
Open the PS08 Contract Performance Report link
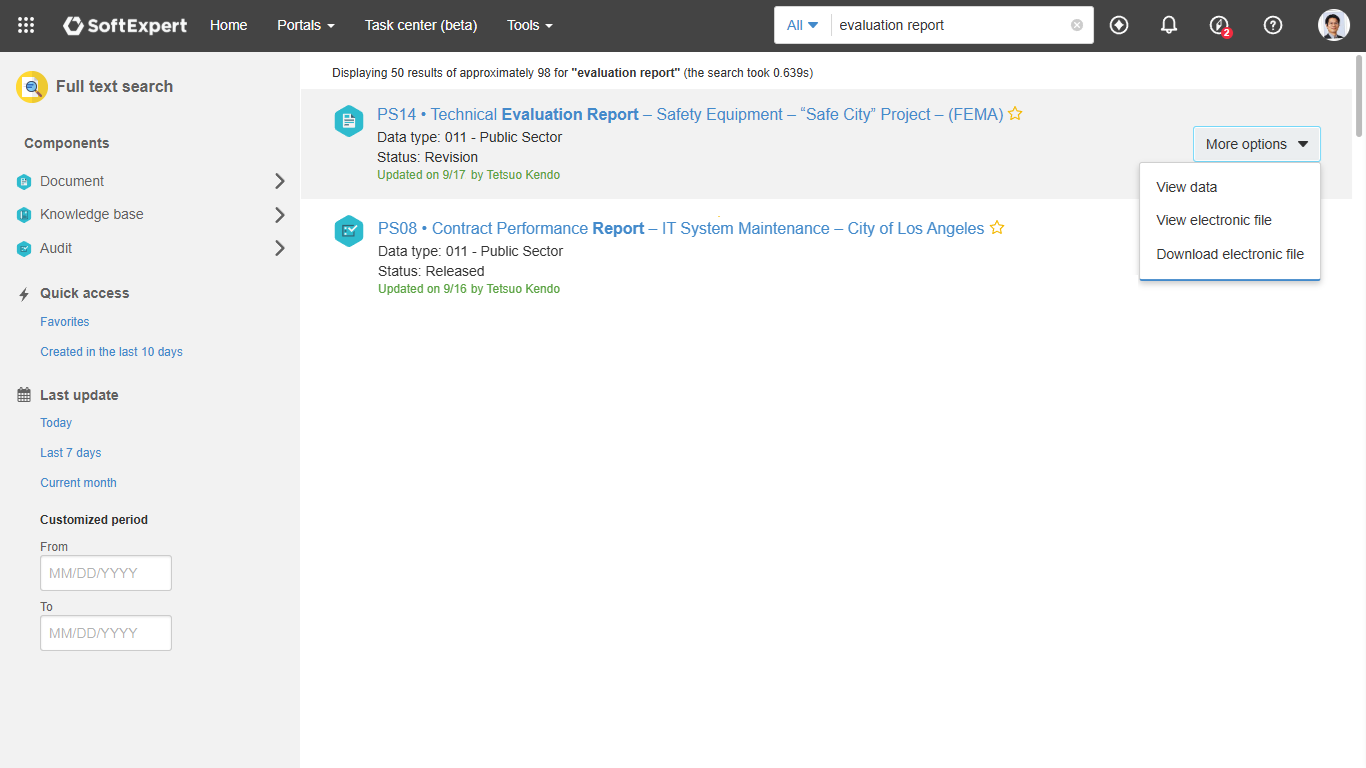(x=681, y=228)
